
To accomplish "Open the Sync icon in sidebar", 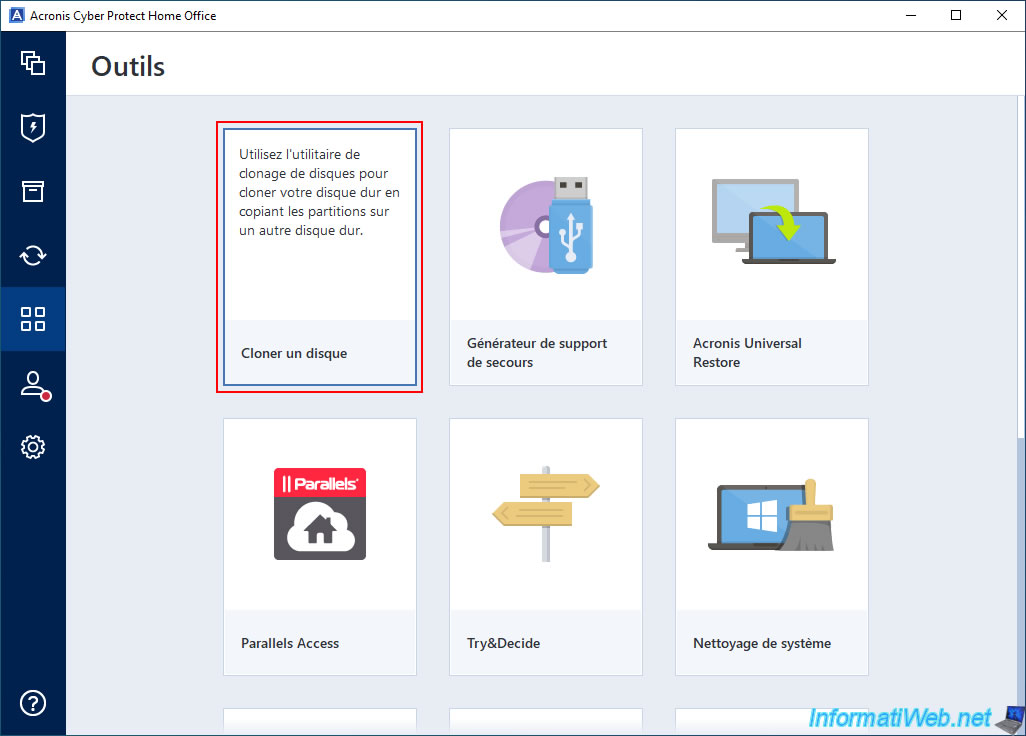I will pyautogui.click(x=33, y=255).
